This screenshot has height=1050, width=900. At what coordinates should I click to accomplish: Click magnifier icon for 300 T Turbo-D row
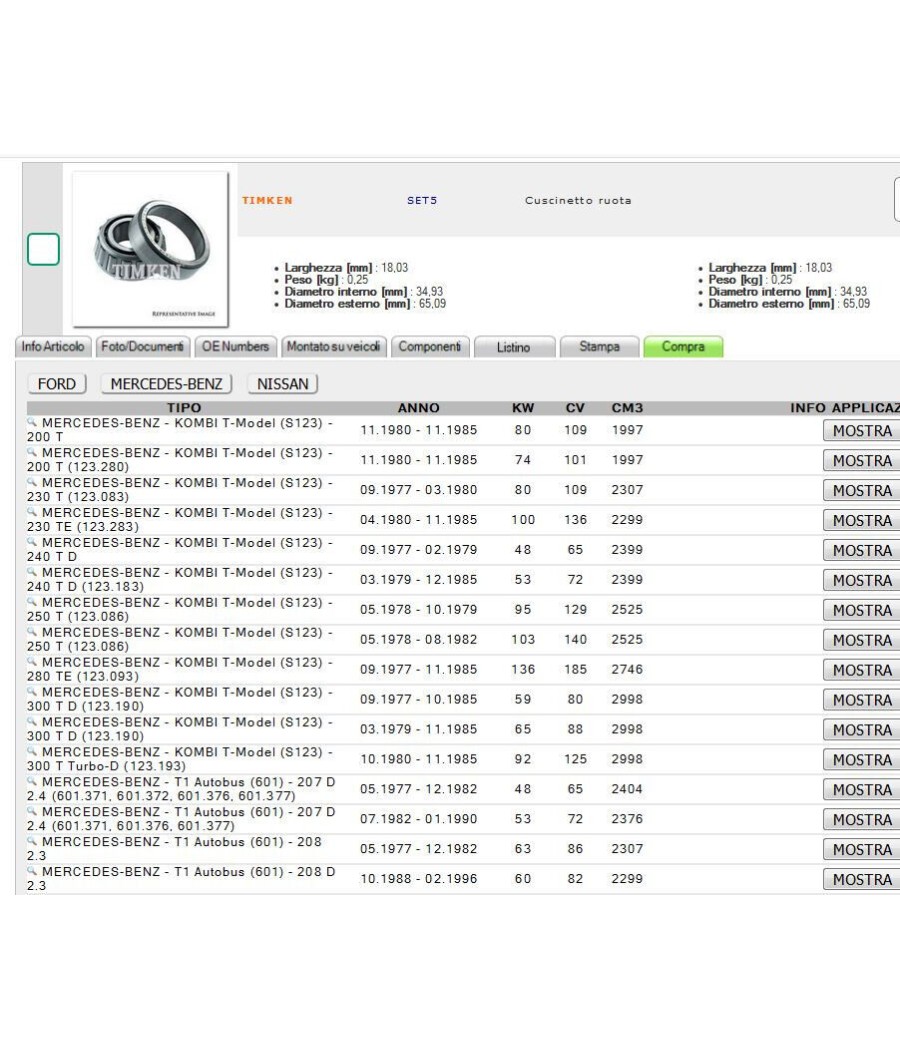tap(32, 751)
